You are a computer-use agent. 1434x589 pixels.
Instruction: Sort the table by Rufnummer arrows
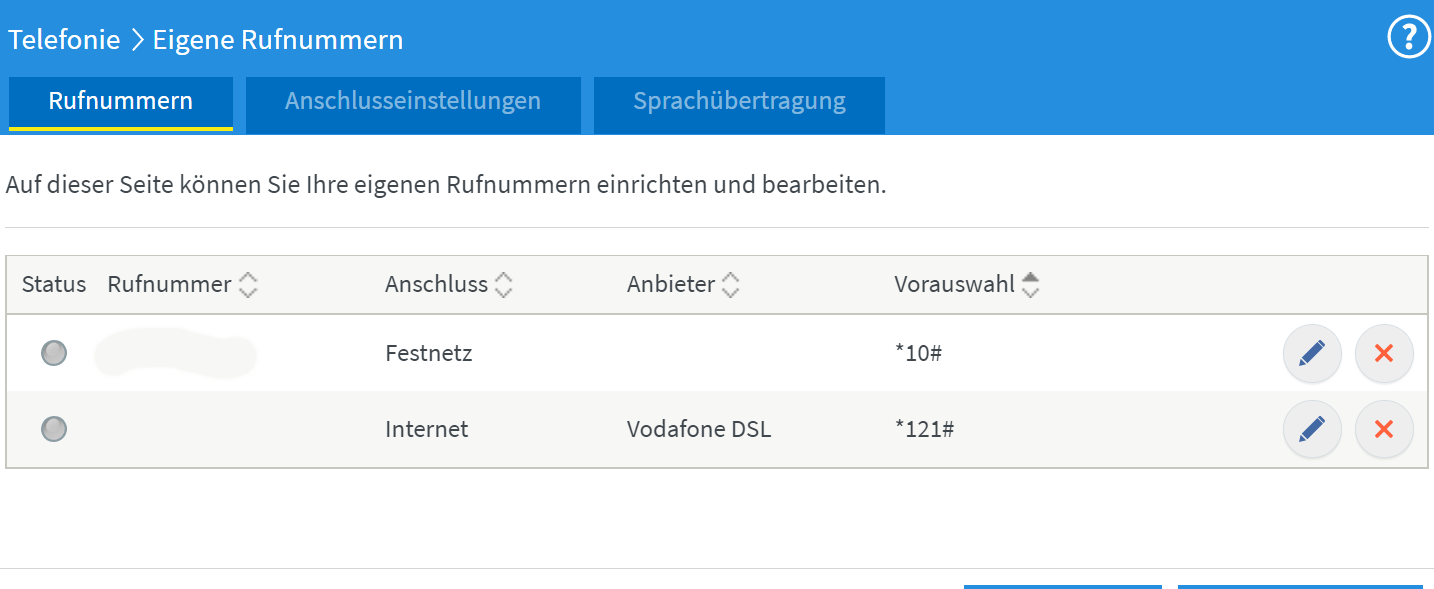tap(247, 286)
